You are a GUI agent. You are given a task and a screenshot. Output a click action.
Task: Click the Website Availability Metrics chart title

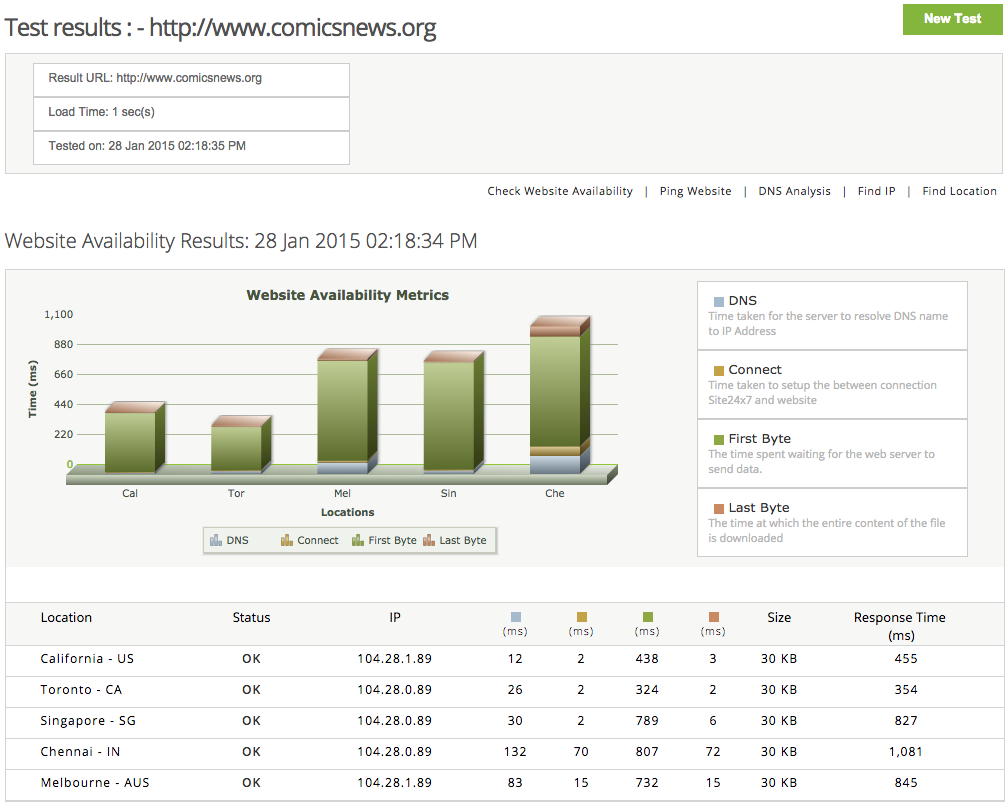click(347, 295)
